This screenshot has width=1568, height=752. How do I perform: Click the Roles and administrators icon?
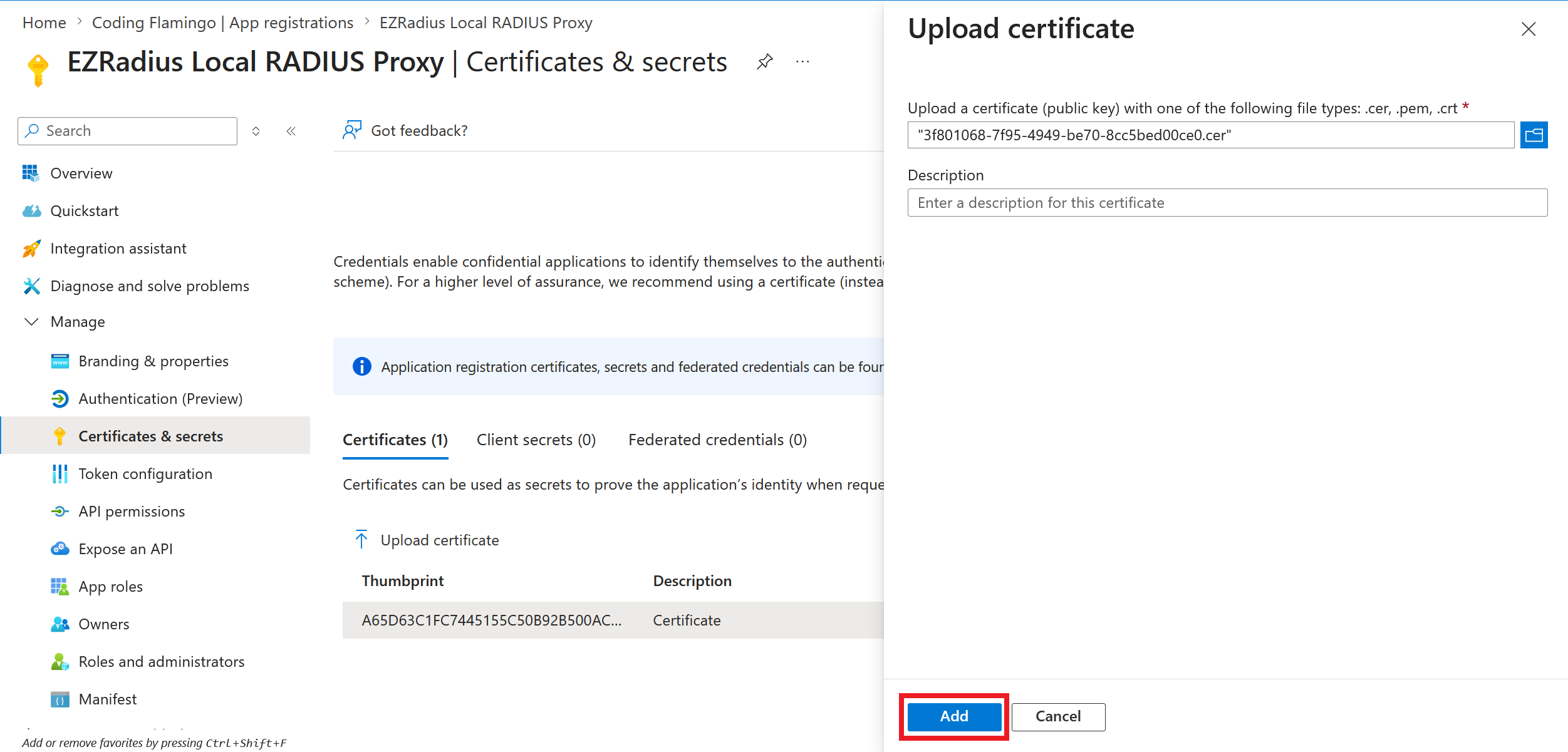click(x=60, y=662)
